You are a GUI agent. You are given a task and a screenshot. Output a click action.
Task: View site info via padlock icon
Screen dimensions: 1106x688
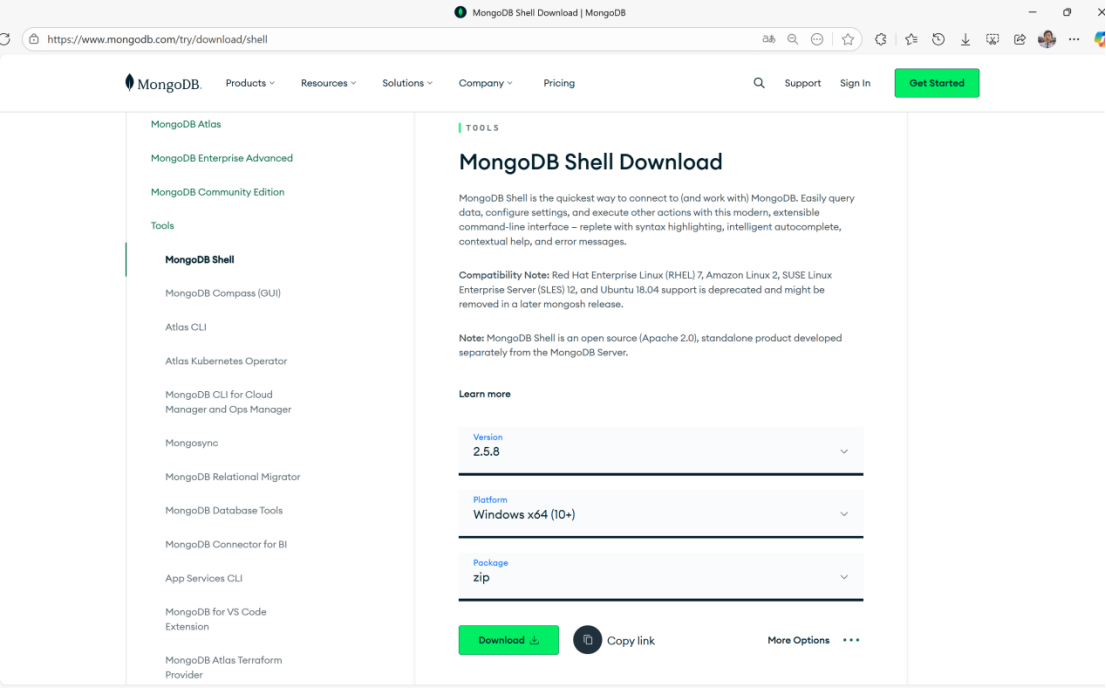[x=34, y=40]
